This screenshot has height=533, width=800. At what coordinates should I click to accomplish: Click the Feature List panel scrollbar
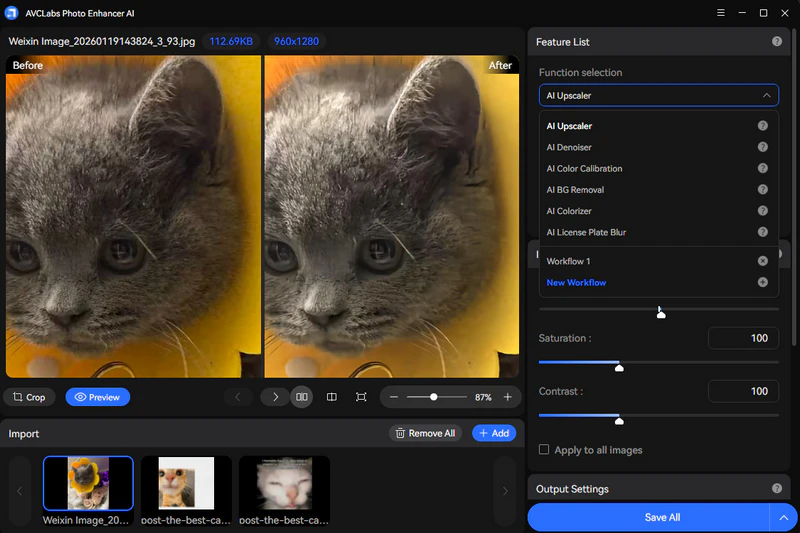click(794, 189)
